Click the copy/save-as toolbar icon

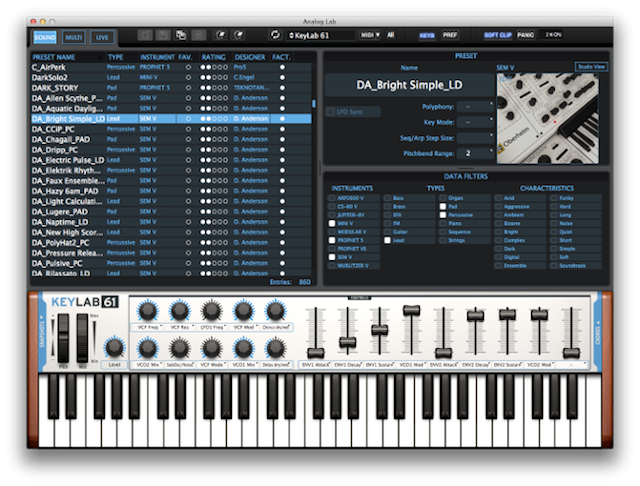pyautogui.click(x=181, y=36)
